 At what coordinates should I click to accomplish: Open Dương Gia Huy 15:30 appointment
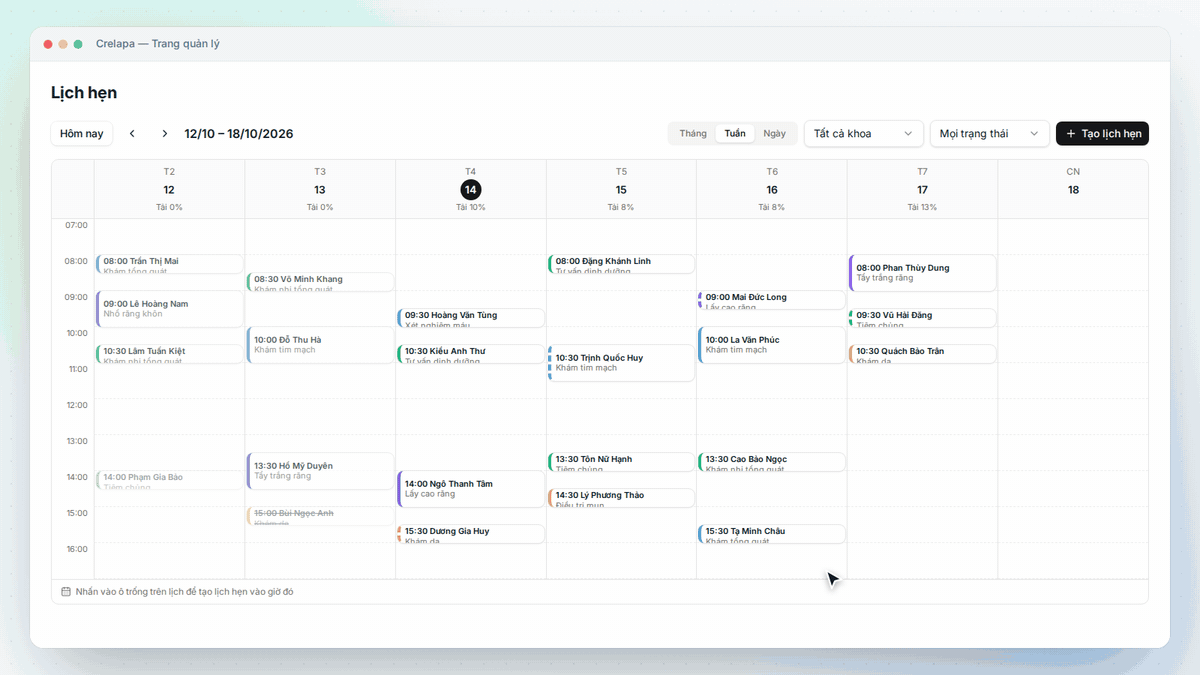471,534
